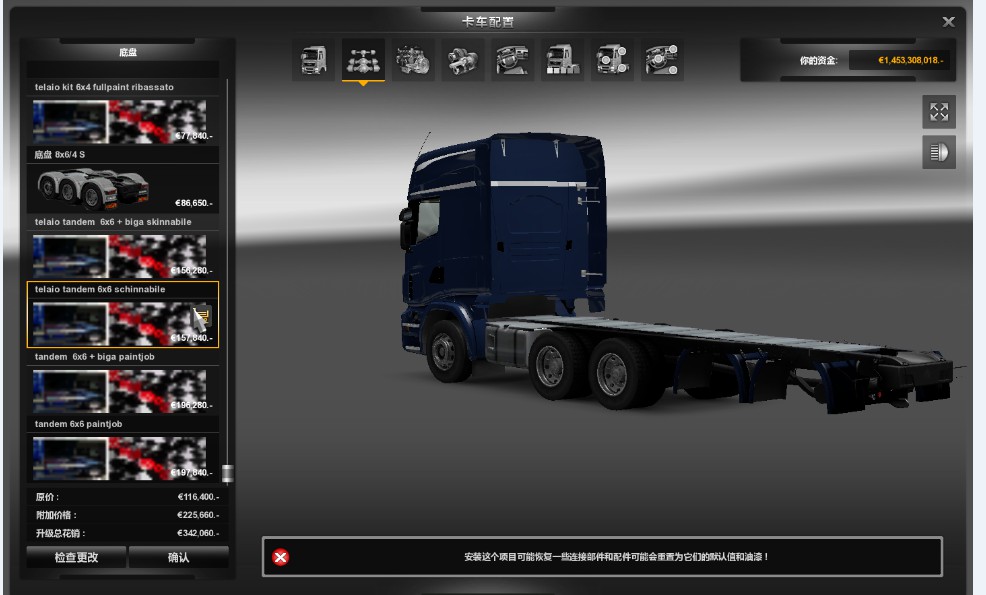The height and width of the screenshot is (595, 986).
Task: Click the red error icon in message bar
Action: click(280, 557)
